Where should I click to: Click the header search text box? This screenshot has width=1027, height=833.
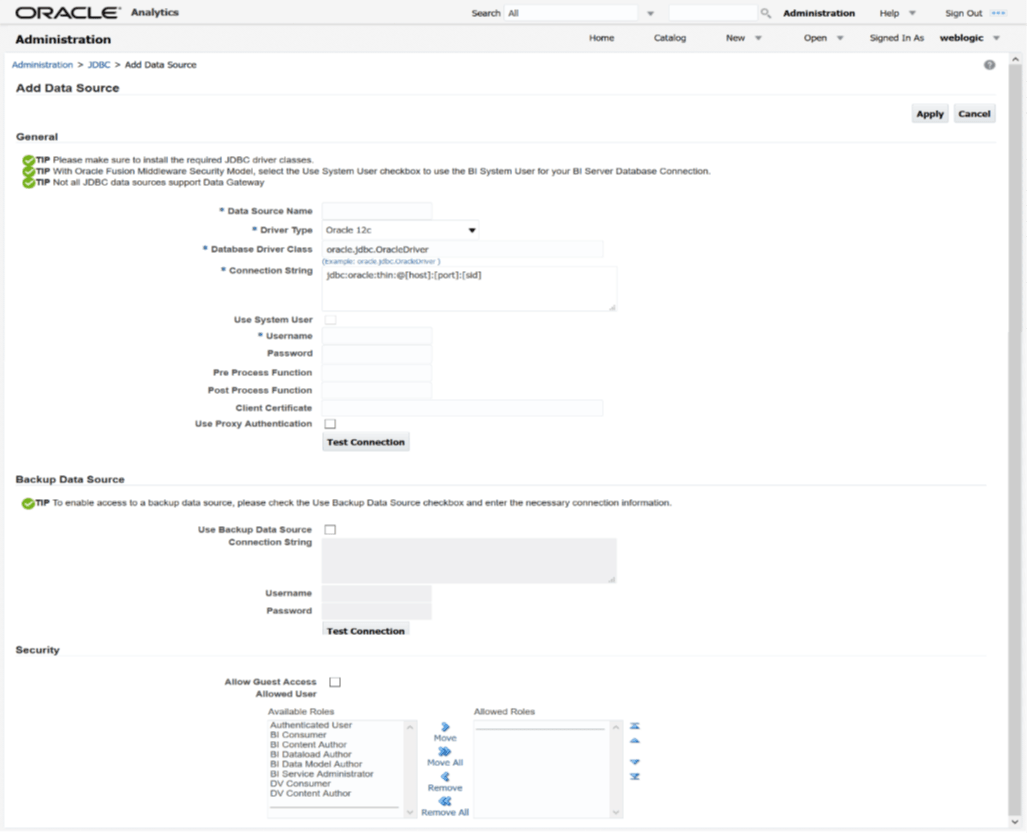tap(713, 13)
